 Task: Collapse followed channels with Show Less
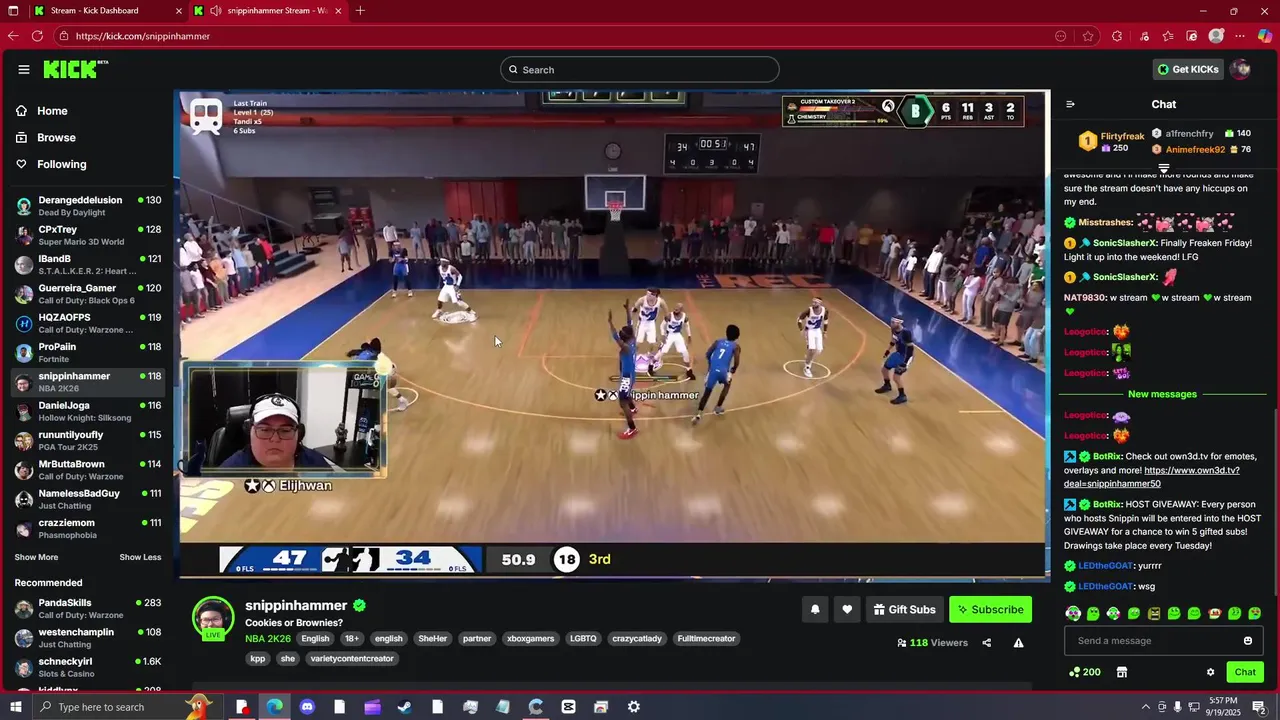coord(140,557)
